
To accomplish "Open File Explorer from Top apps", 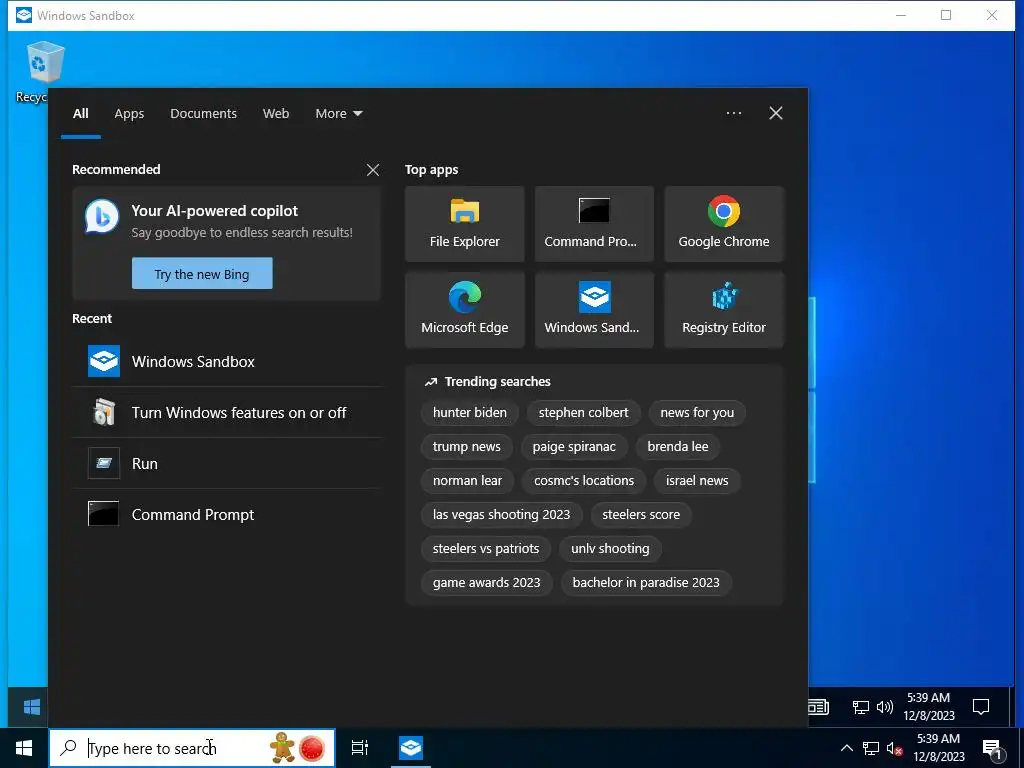I will click(x=464, y=224).
